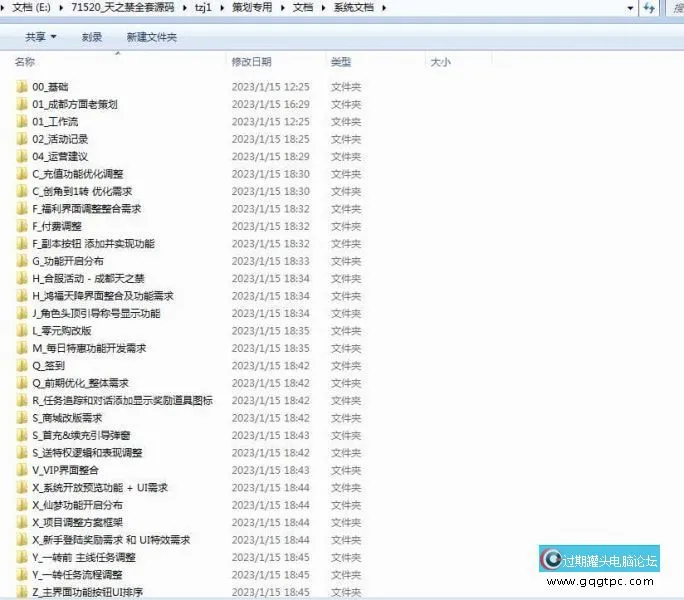This screenshot has height=600, width=684.
Task: Select the folder name H_鸿福天降界面整合及功能需求
Action: [103, 296]
